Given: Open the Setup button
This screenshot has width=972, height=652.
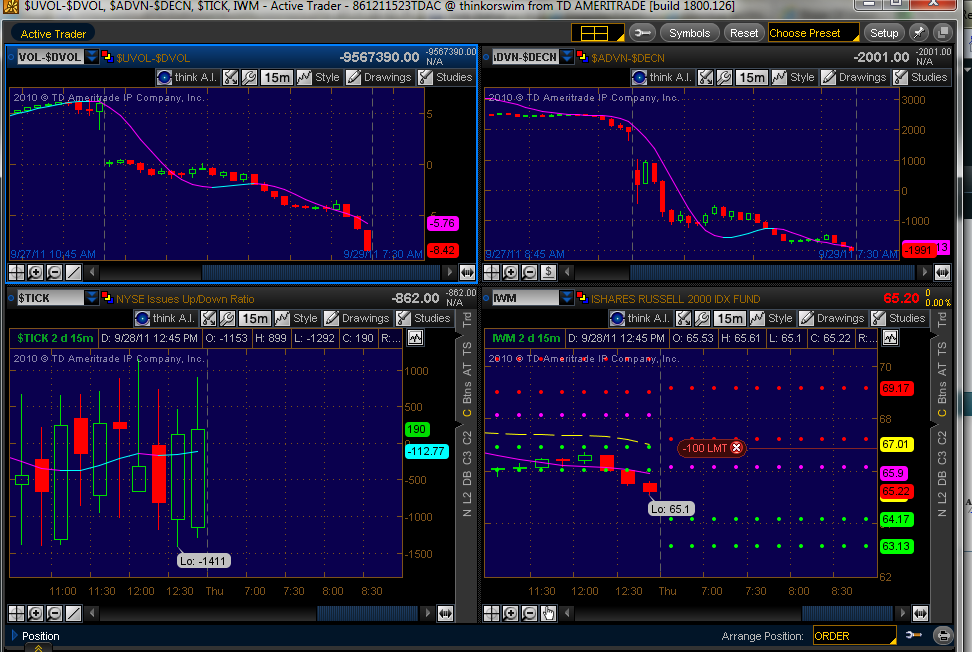Looking at the screenshot, I should click(884, 33).
